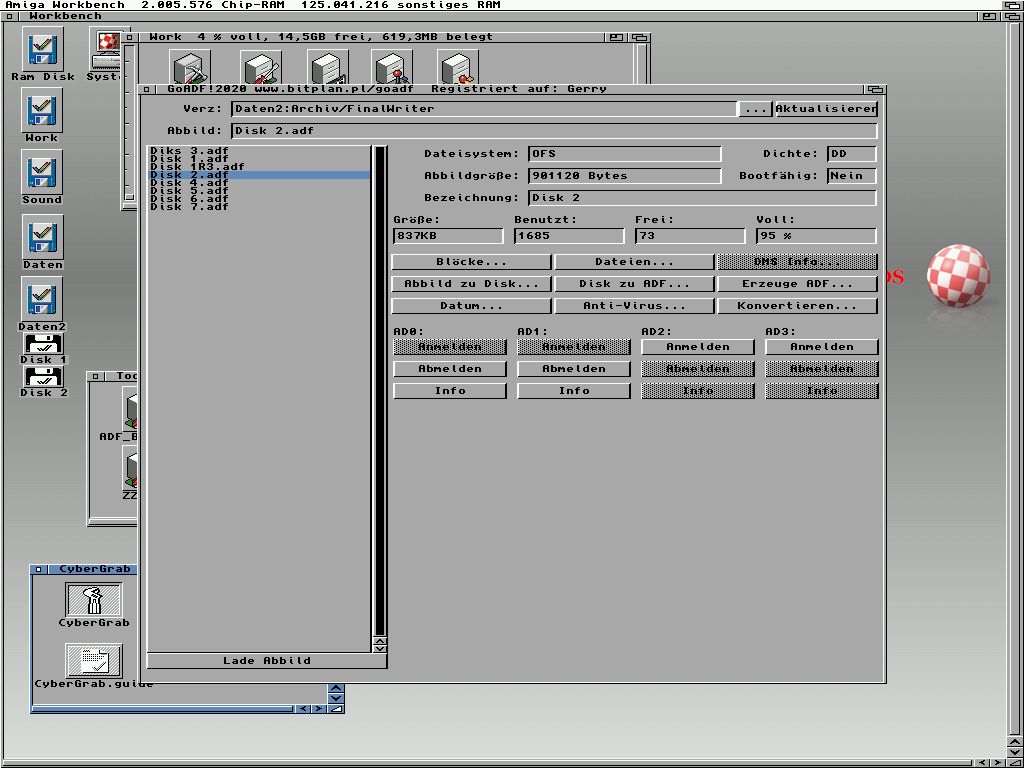Click the Abbildgröße value 901120 Bytes
The width and height of the screenshot is (1024, 768).
(x=624, y=176)
